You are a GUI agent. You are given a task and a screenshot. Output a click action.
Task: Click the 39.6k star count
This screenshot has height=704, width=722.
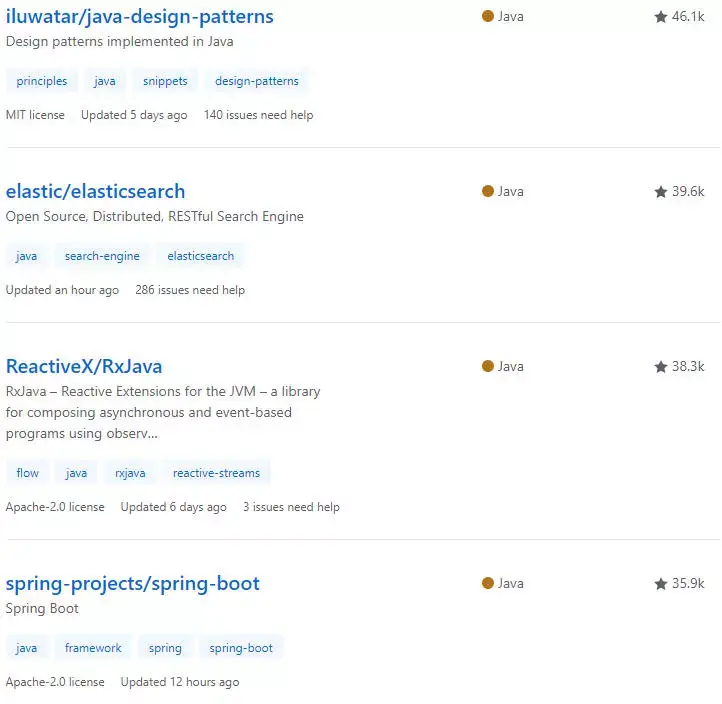(x=688, y=192)
